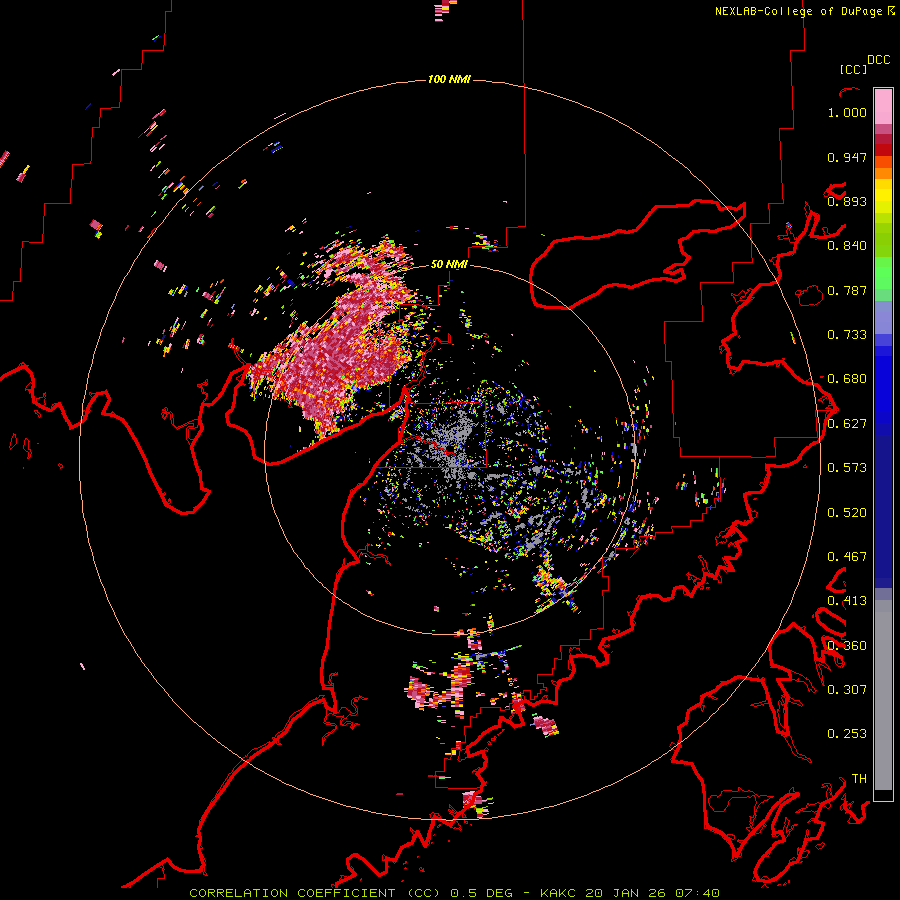Screen dimensions: 900x900
Task: Click the 0.360 legend value
Action: [847, 646]
